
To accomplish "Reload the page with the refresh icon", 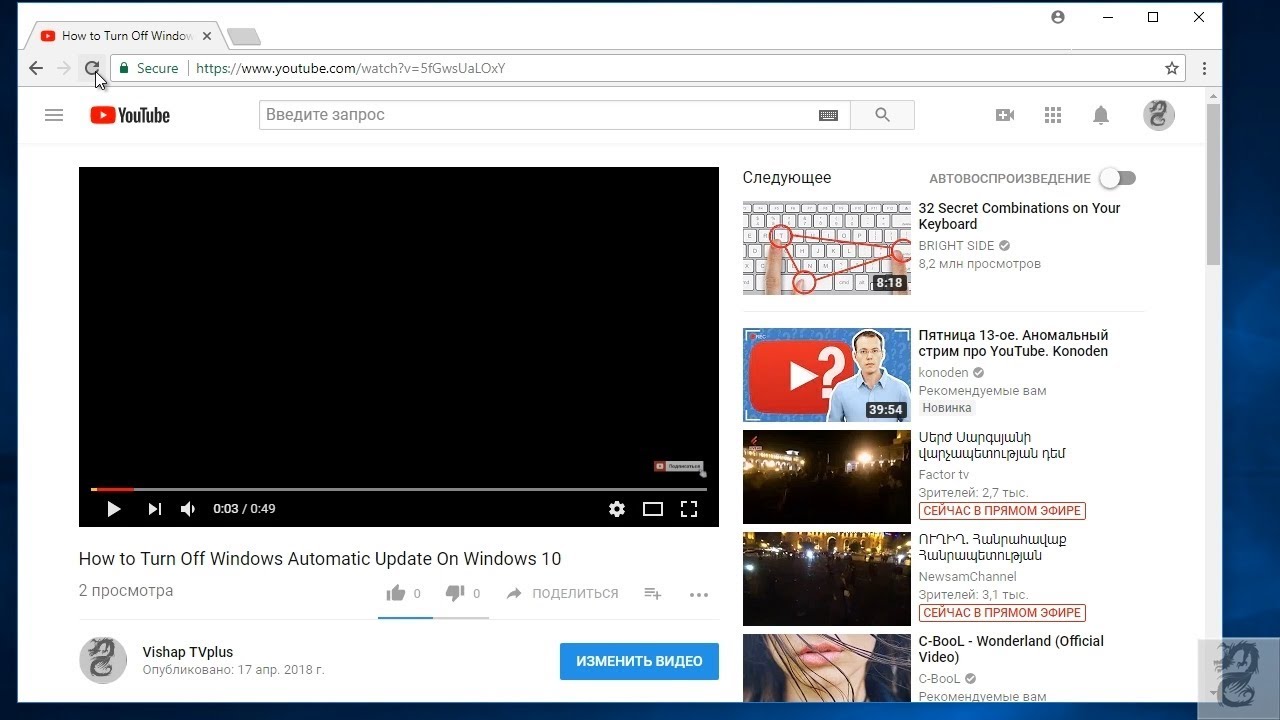I will (91, 68).
